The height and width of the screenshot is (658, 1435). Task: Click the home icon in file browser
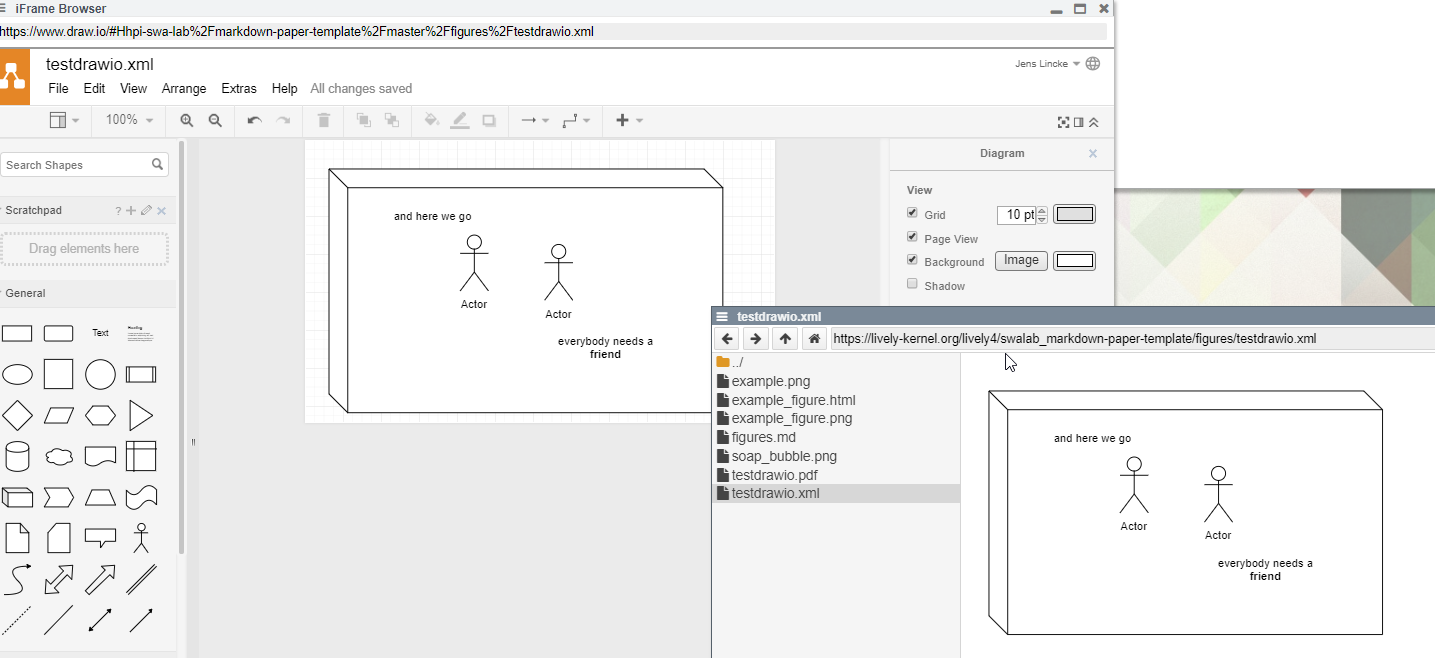[x=814, y=339]
